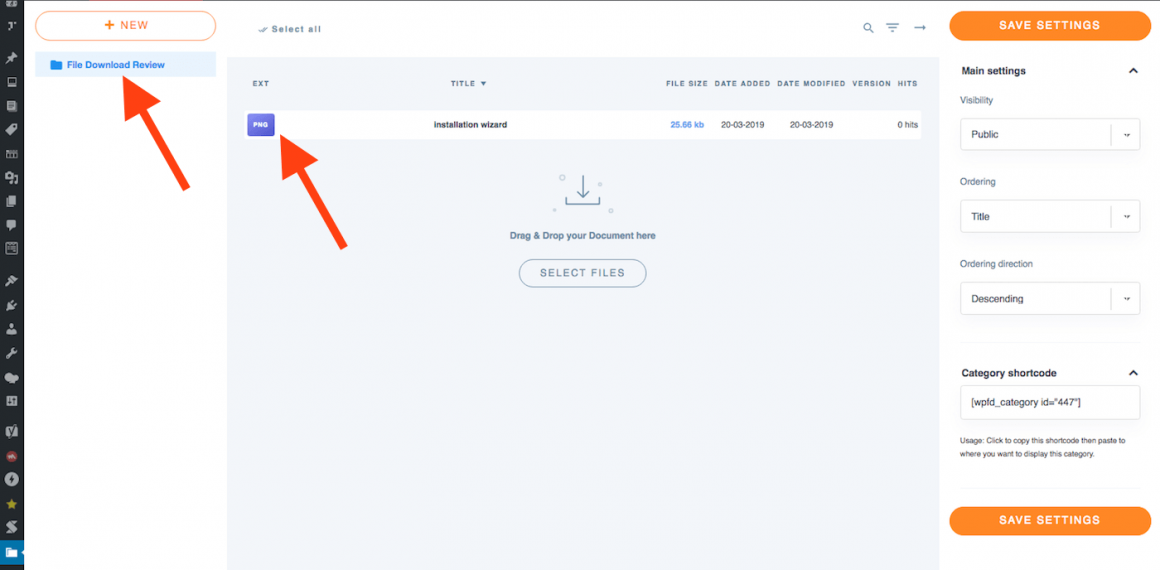Sort by HITS column header
Image resolution: width=1160 pixels, height=570 pixels.
pos(907,84)
